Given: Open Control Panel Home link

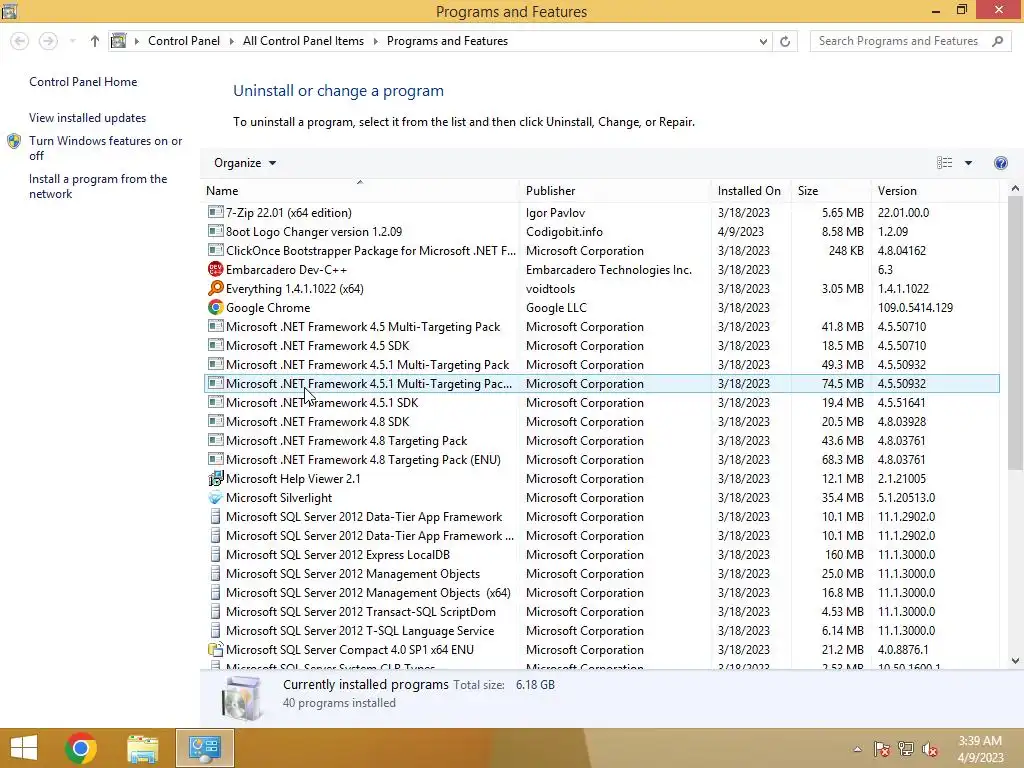Looking at the screenshot, I should (x=83, y=82).
